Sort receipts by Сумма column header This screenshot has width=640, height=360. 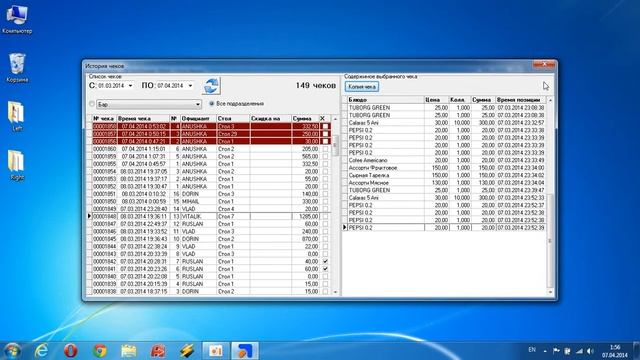[305, 118]
